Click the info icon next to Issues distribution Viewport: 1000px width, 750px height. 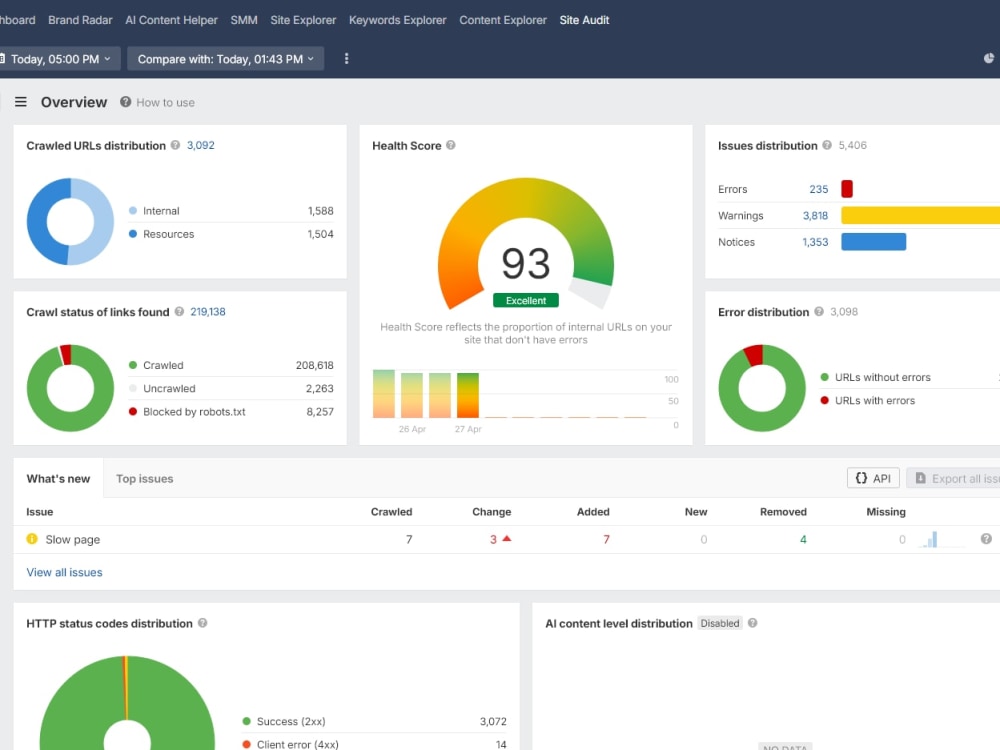[x=827, y=145]
